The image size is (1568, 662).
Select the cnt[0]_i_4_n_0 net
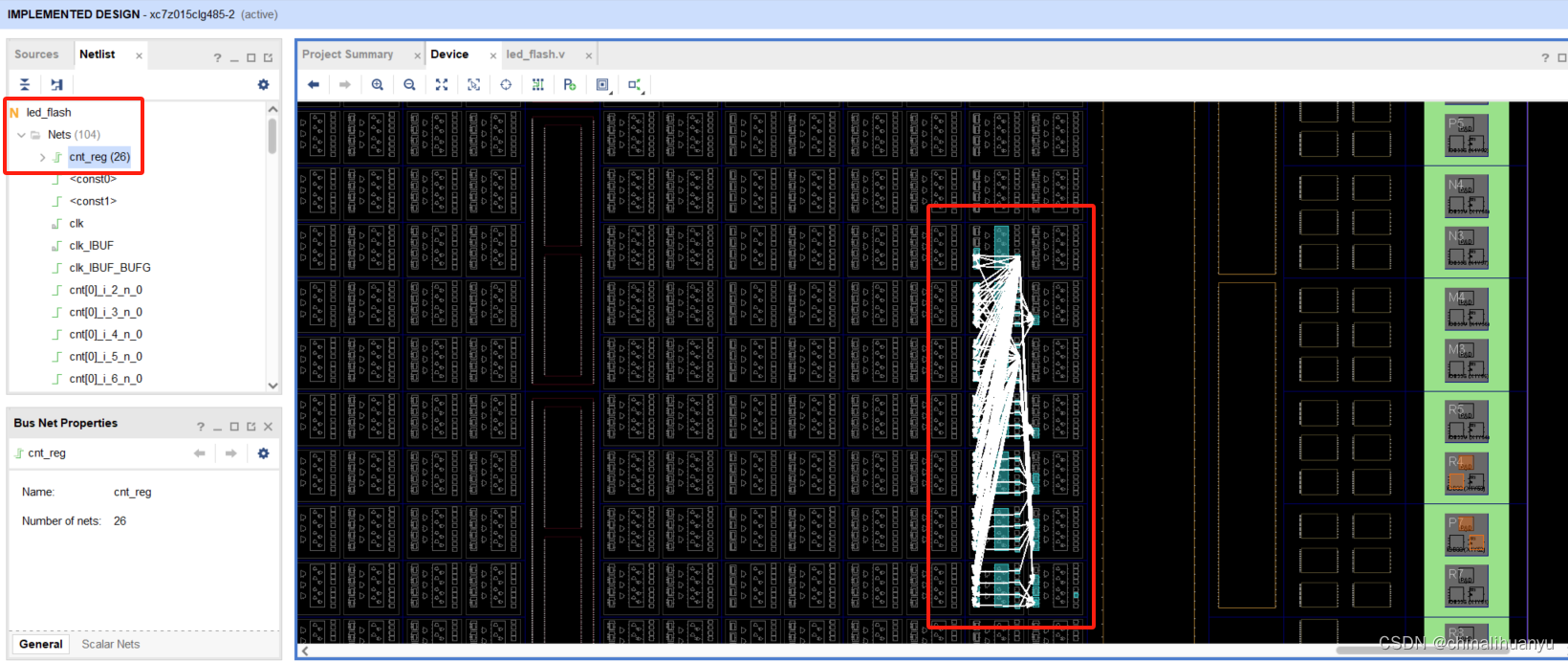click(105, 335)
